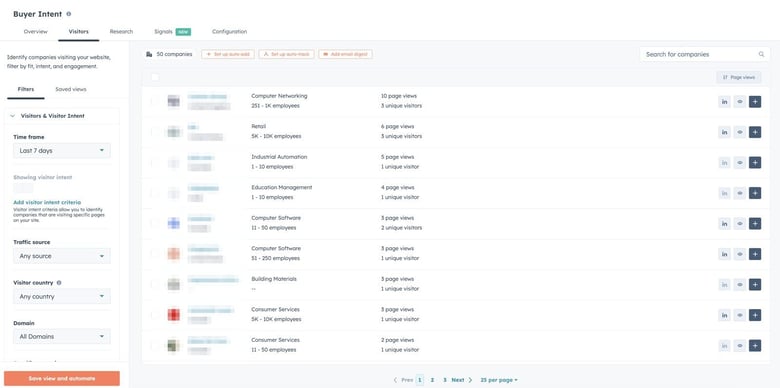Viewport: 780px width, 388px height.
Task: Open LinkedIn for the Building Materials company
Action: point(724,285)
